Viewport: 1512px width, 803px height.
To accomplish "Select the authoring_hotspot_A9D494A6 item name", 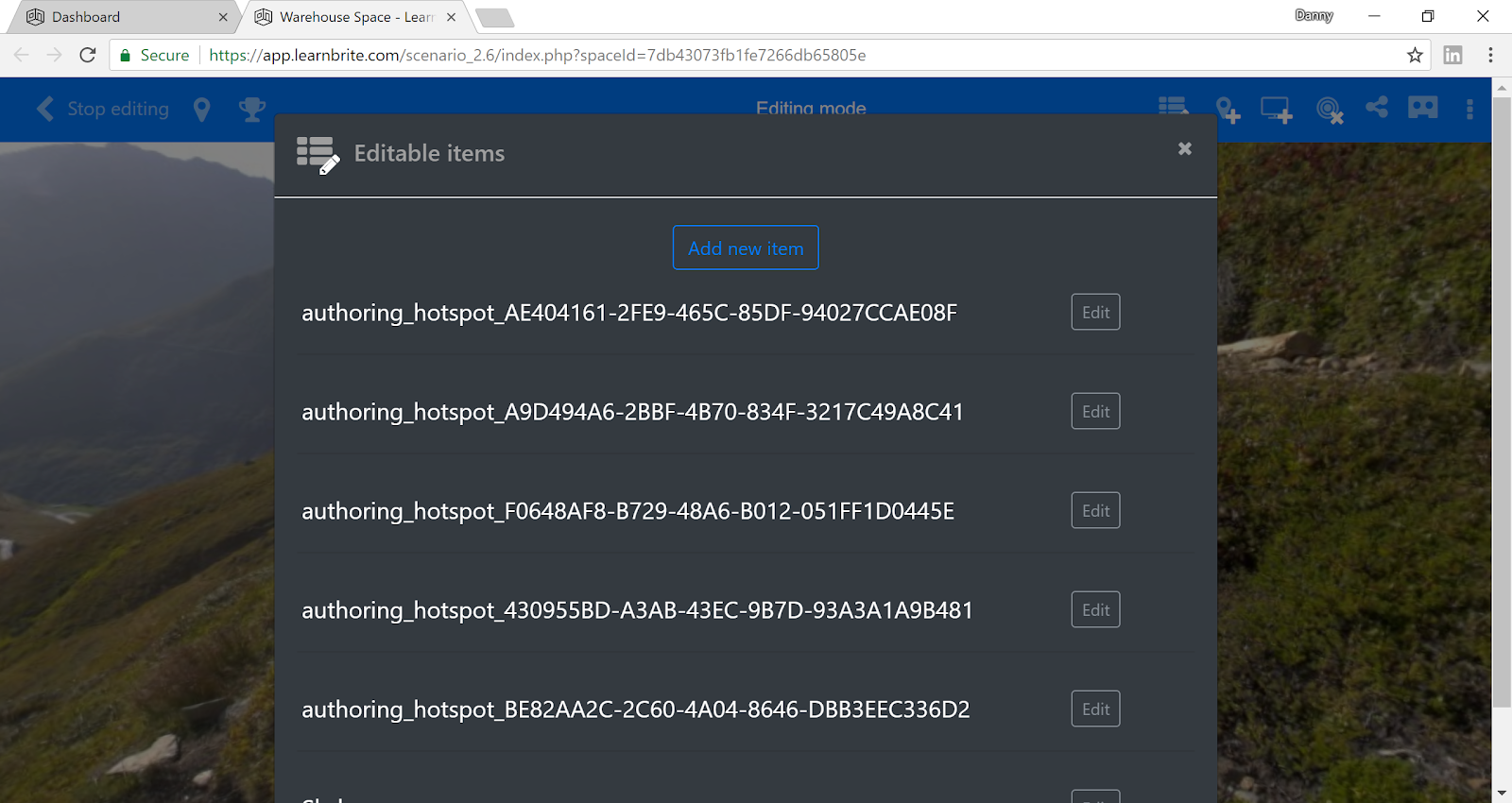I will 632,412.
